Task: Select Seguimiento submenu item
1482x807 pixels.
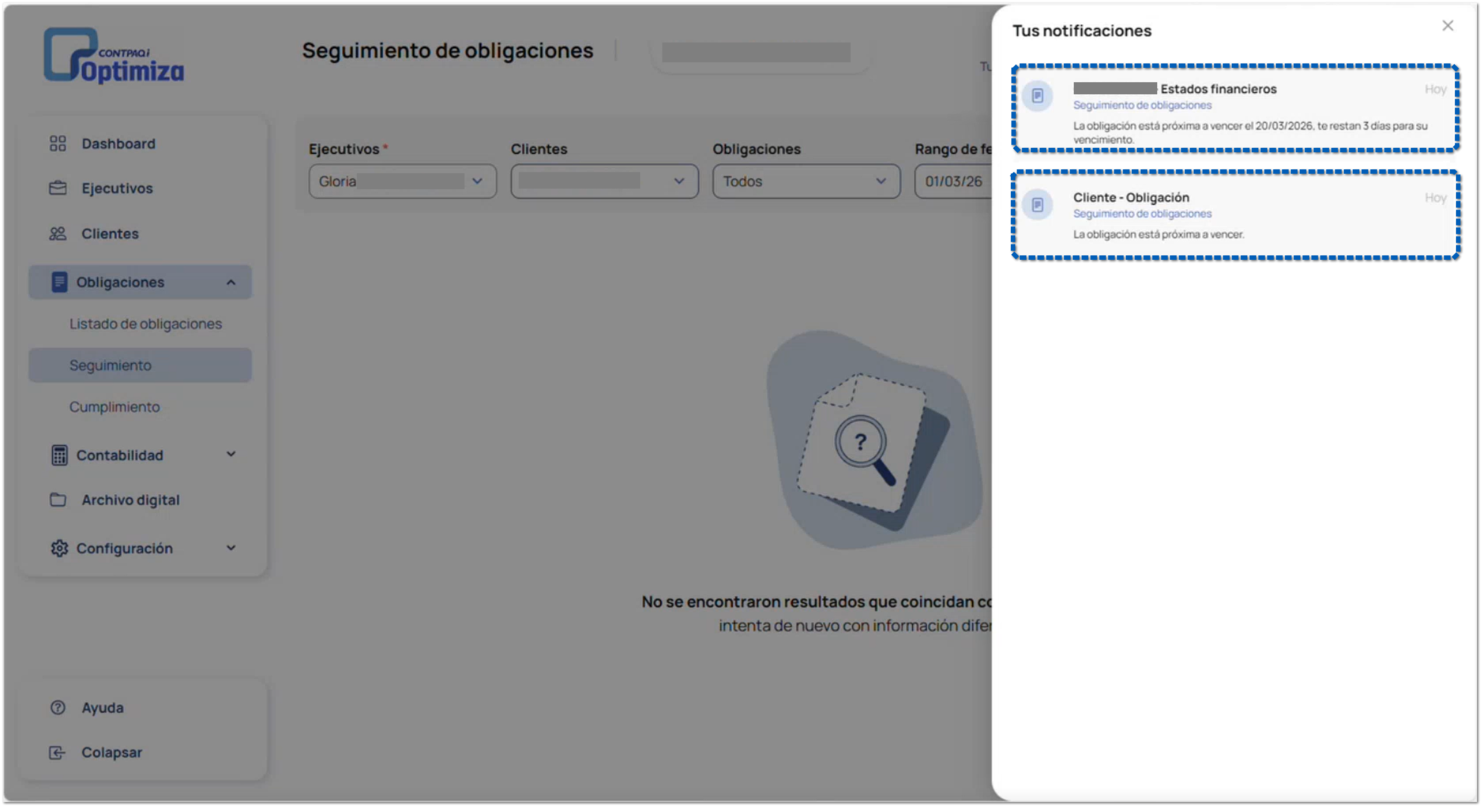Action: pyautogui.click(x=140, y=366)
